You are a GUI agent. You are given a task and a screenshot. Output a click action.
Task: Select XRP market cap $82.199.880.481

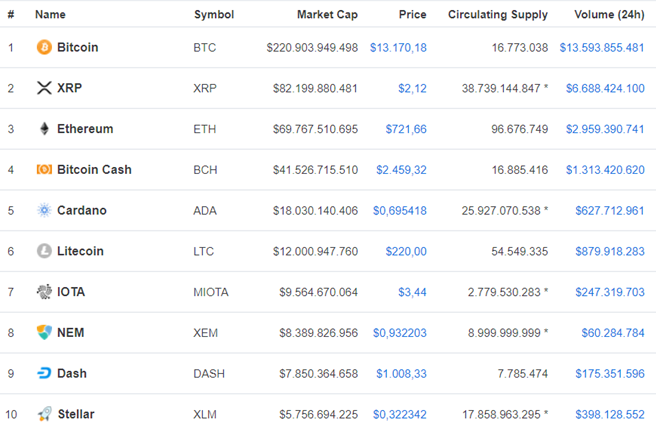tap(315, 88)
